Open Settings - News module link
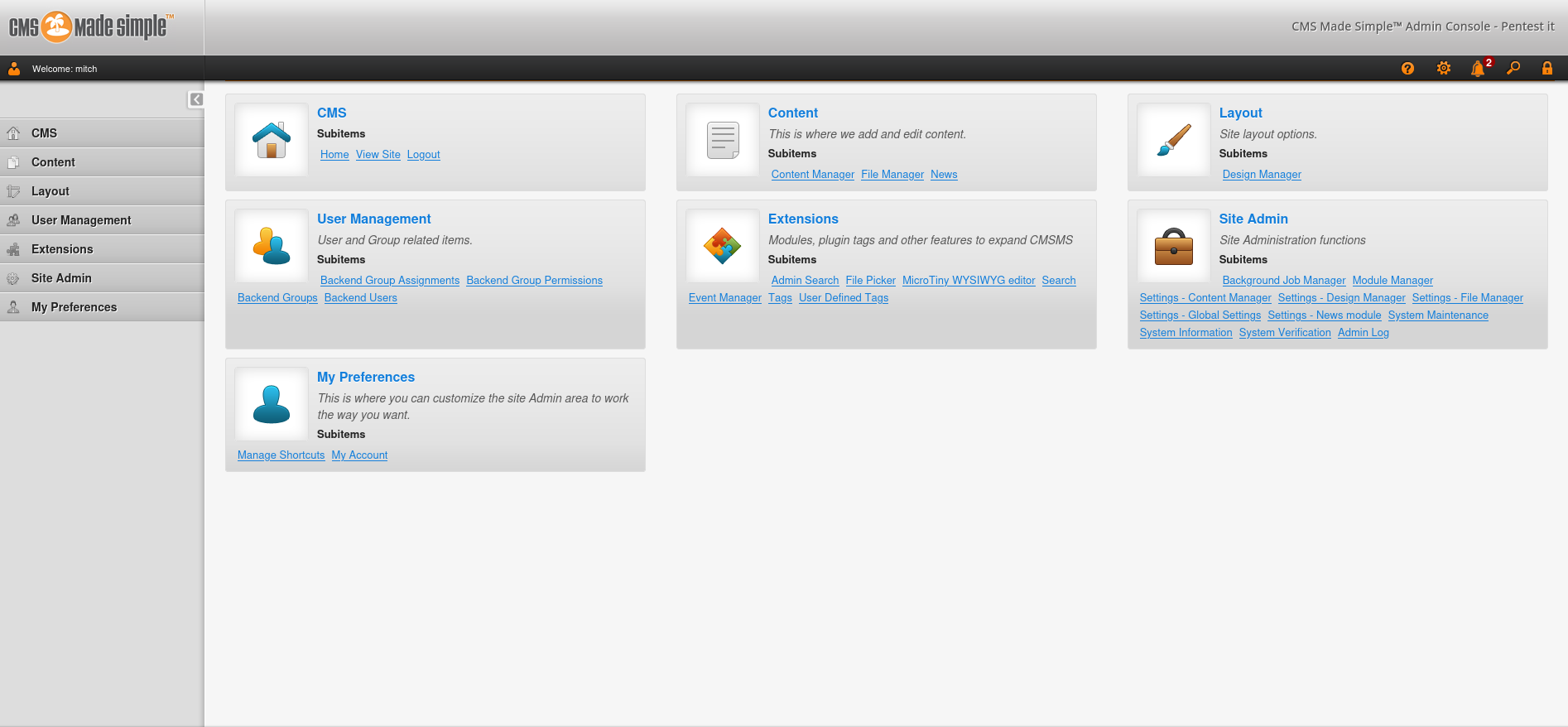This screenshot has width=1568, height=727. [1325, 315]
